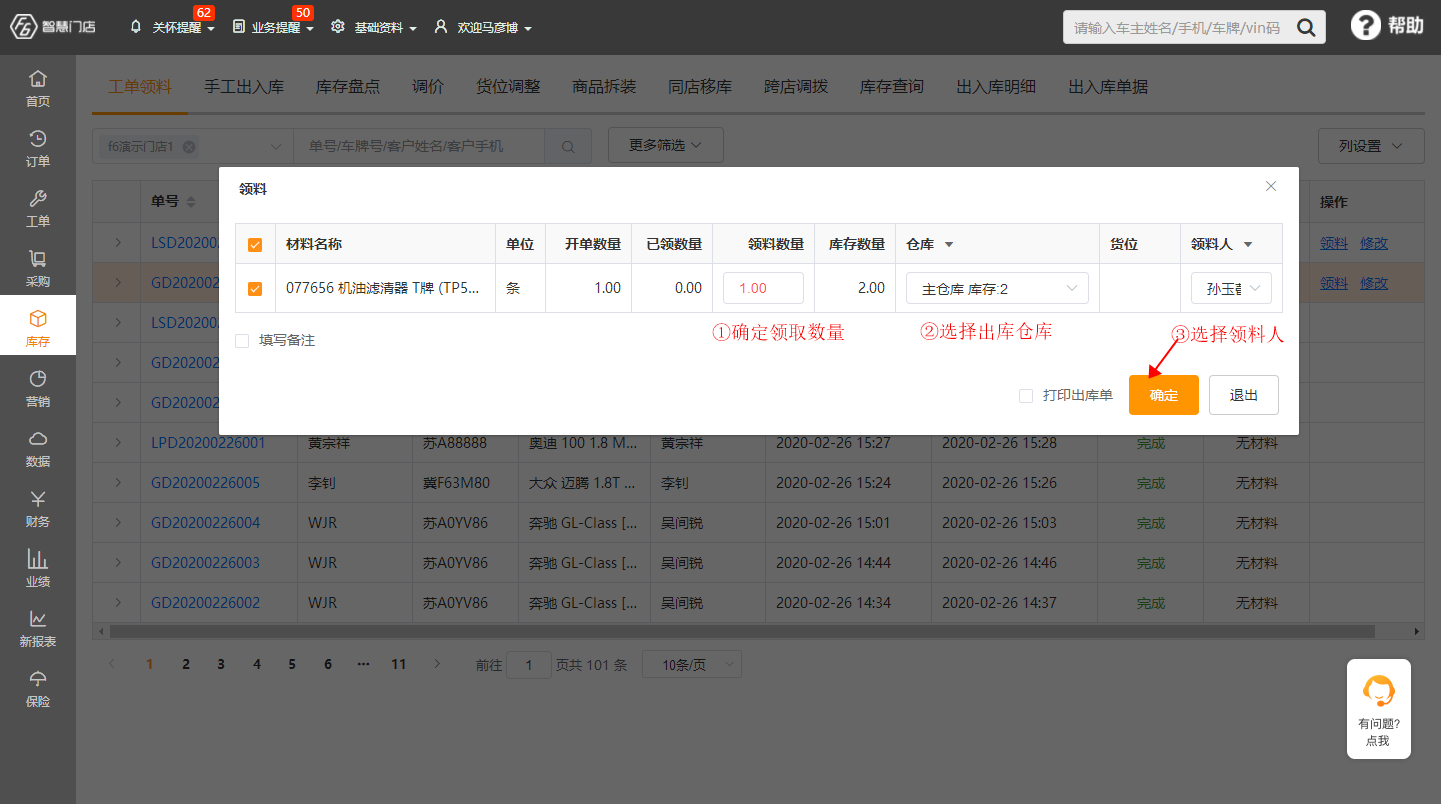The image size is (1441, 804).
Task: Open the 主仓库 库存:2 warehouse select
Action: (x=997, y=289)
